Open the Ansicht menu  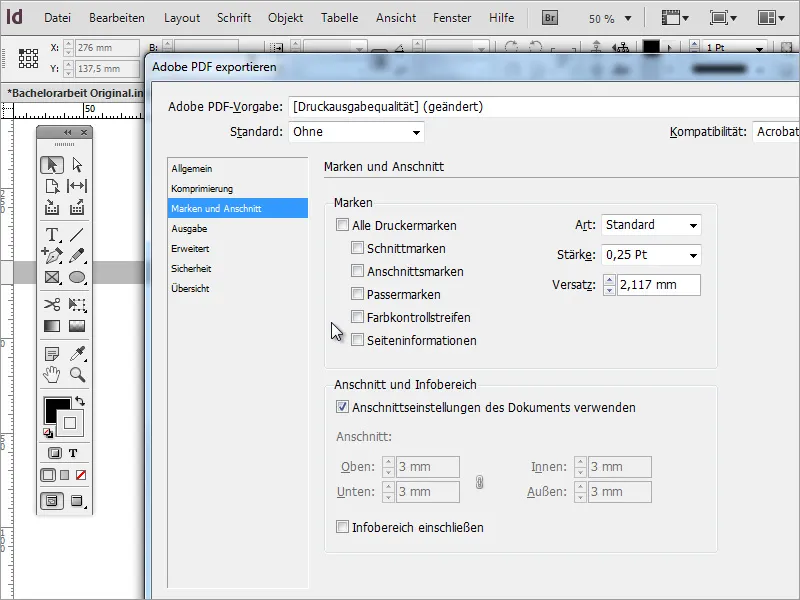(396, 18)
